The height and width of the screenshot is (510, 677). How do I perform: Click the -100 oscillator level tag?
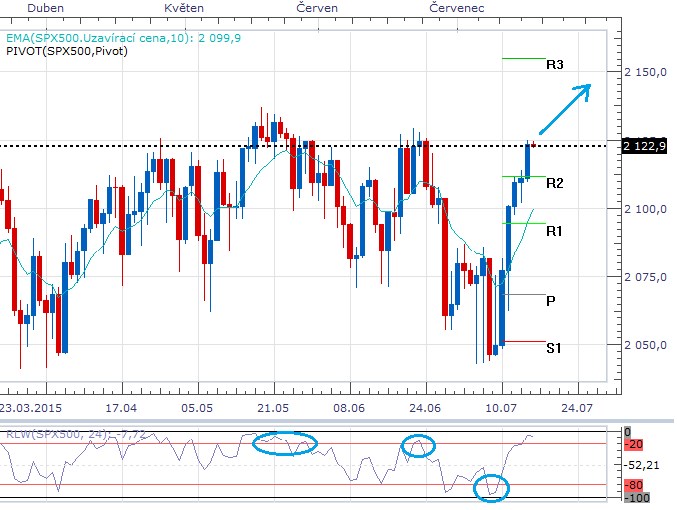pyautogui.click(x=636, y=498)
